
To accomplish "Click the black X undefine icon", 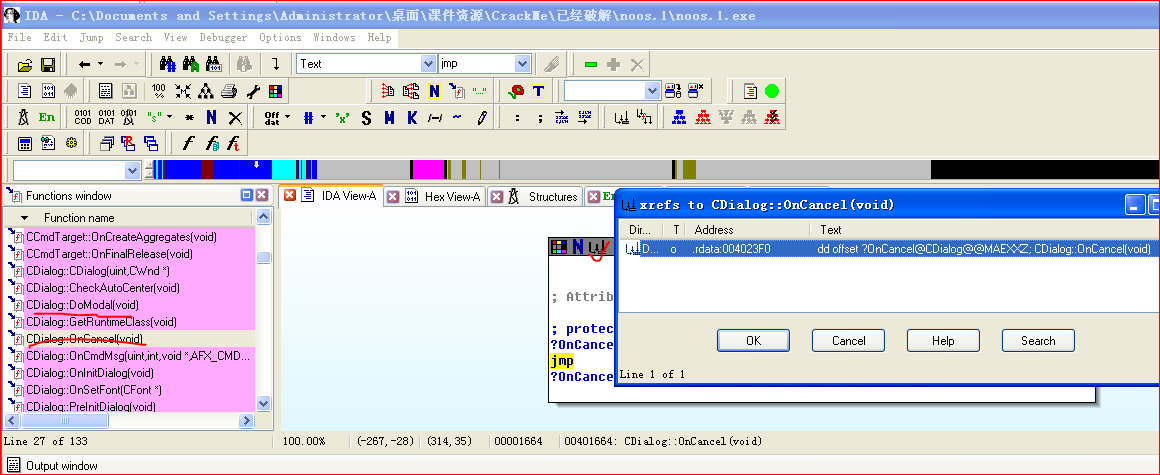I will pos(235,117).
